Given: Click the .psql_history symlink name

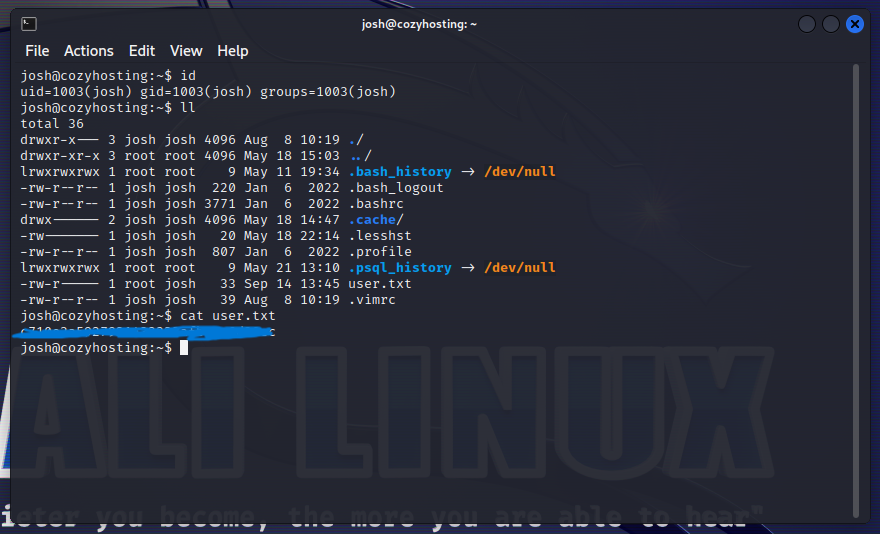Looking at the screenshot, I should coord(400,268).
